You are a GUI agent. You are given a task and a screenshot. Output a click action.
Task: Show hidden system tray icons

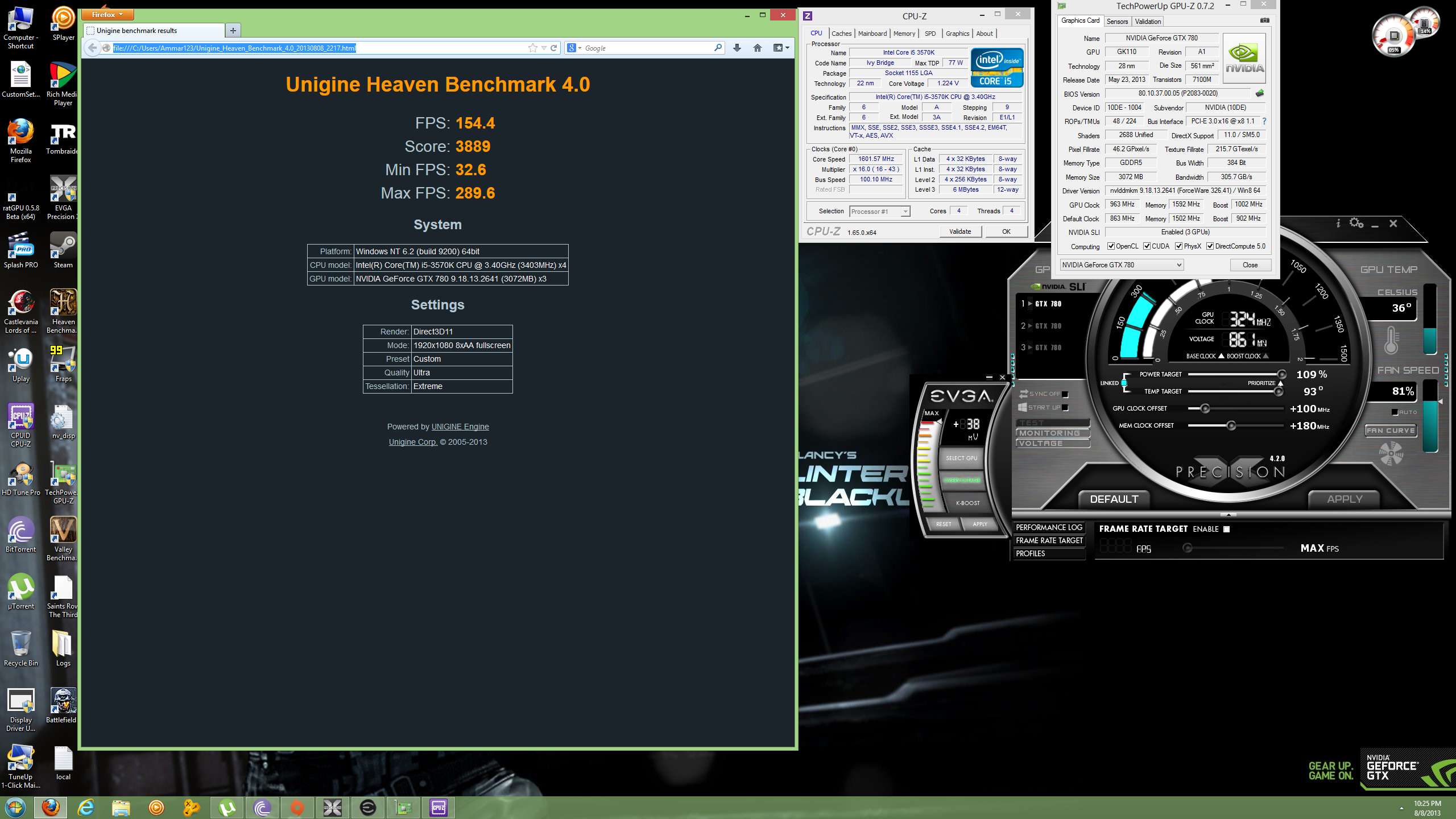pos(1401,808)
